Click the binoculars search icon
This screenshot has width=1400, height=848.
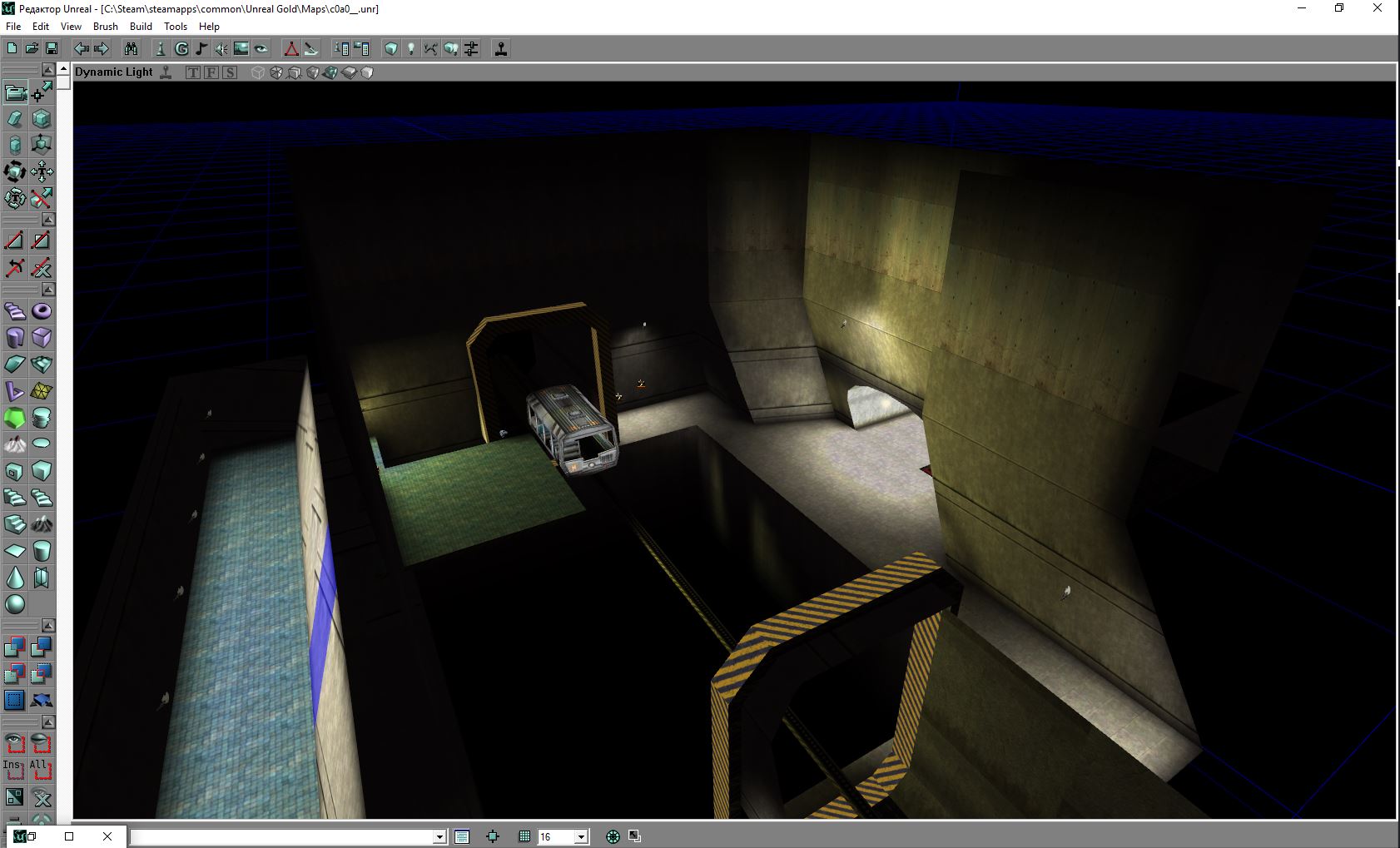(x=131, y=49)
